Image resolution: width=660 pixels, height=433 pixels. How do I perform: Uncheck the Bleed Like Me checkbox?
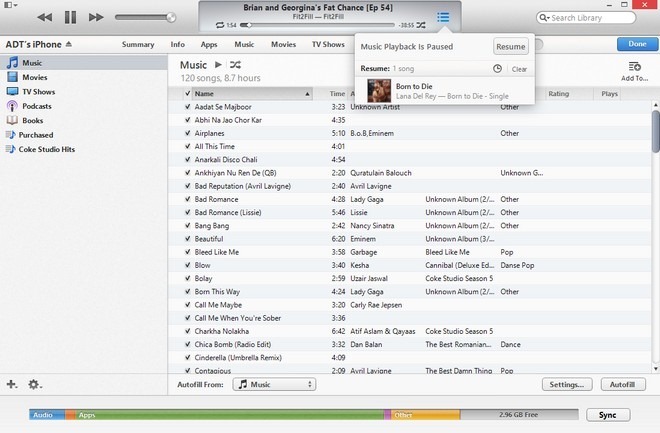187,252
